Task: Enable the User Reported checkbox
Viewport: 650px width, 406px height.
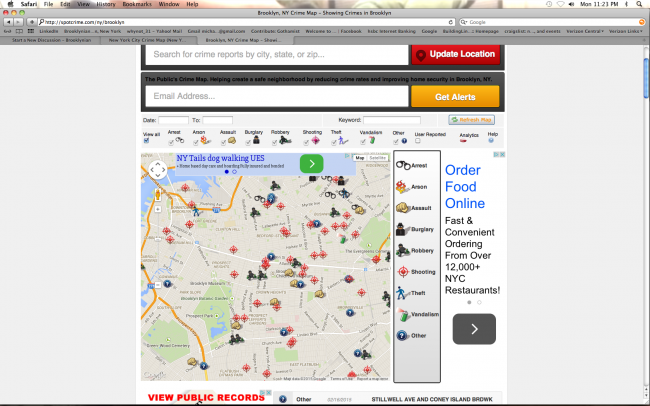Action: (x=417, y=141)
